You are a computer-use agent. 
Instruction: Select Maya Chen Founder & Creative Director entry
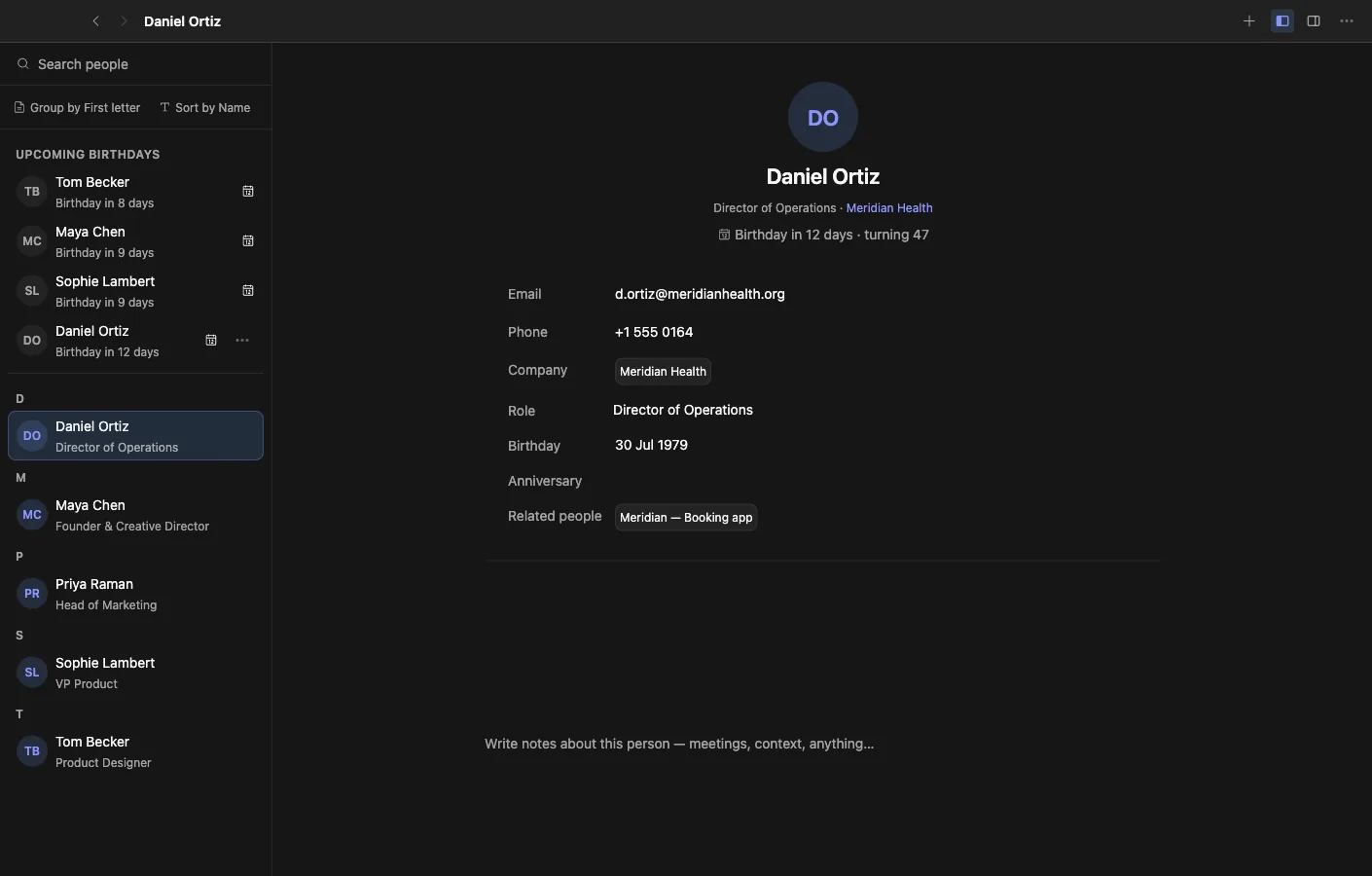coord(135,515)
